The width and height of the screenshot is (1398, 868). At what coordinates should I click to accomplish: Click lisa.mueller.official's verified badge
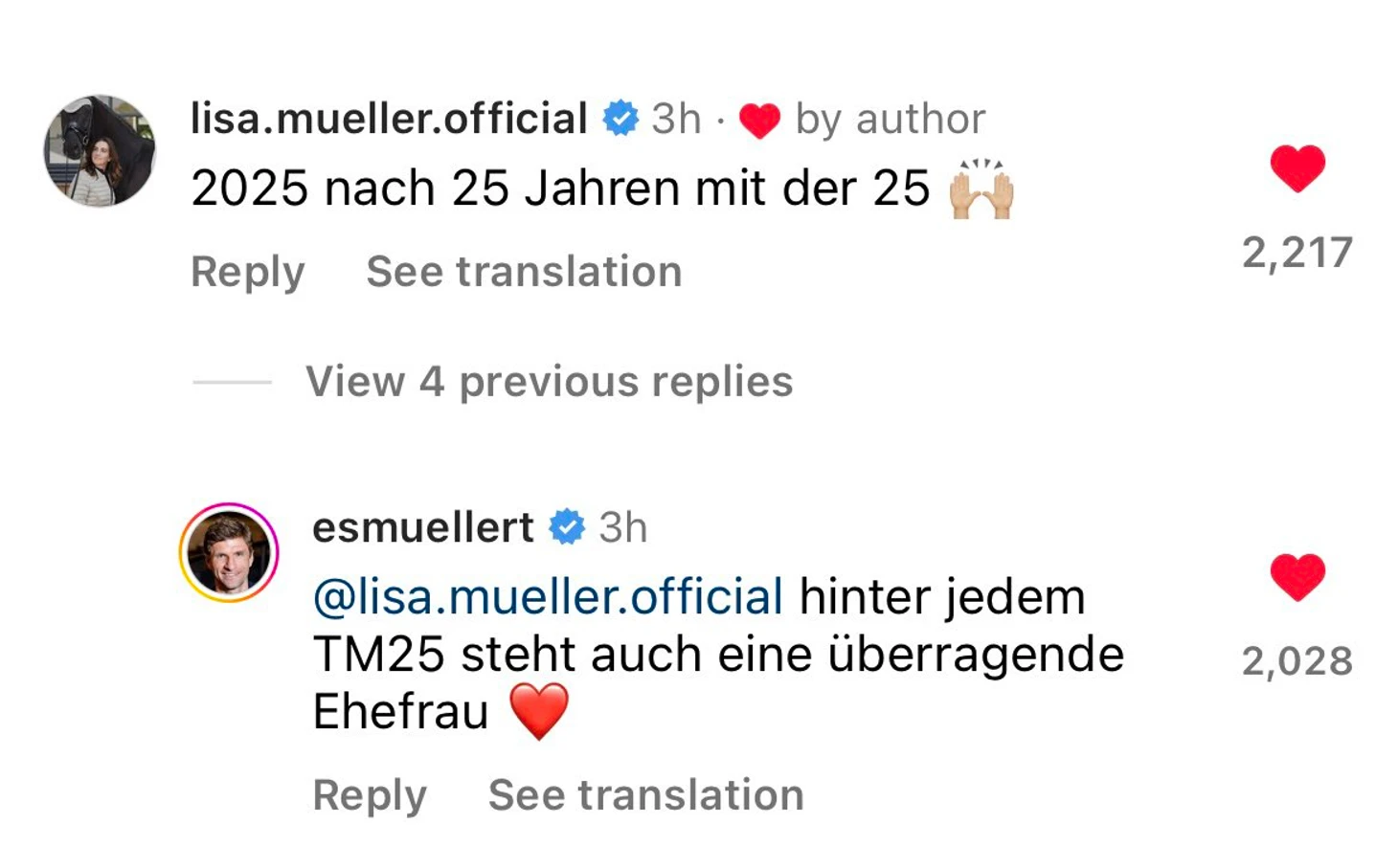coord(620,119)
